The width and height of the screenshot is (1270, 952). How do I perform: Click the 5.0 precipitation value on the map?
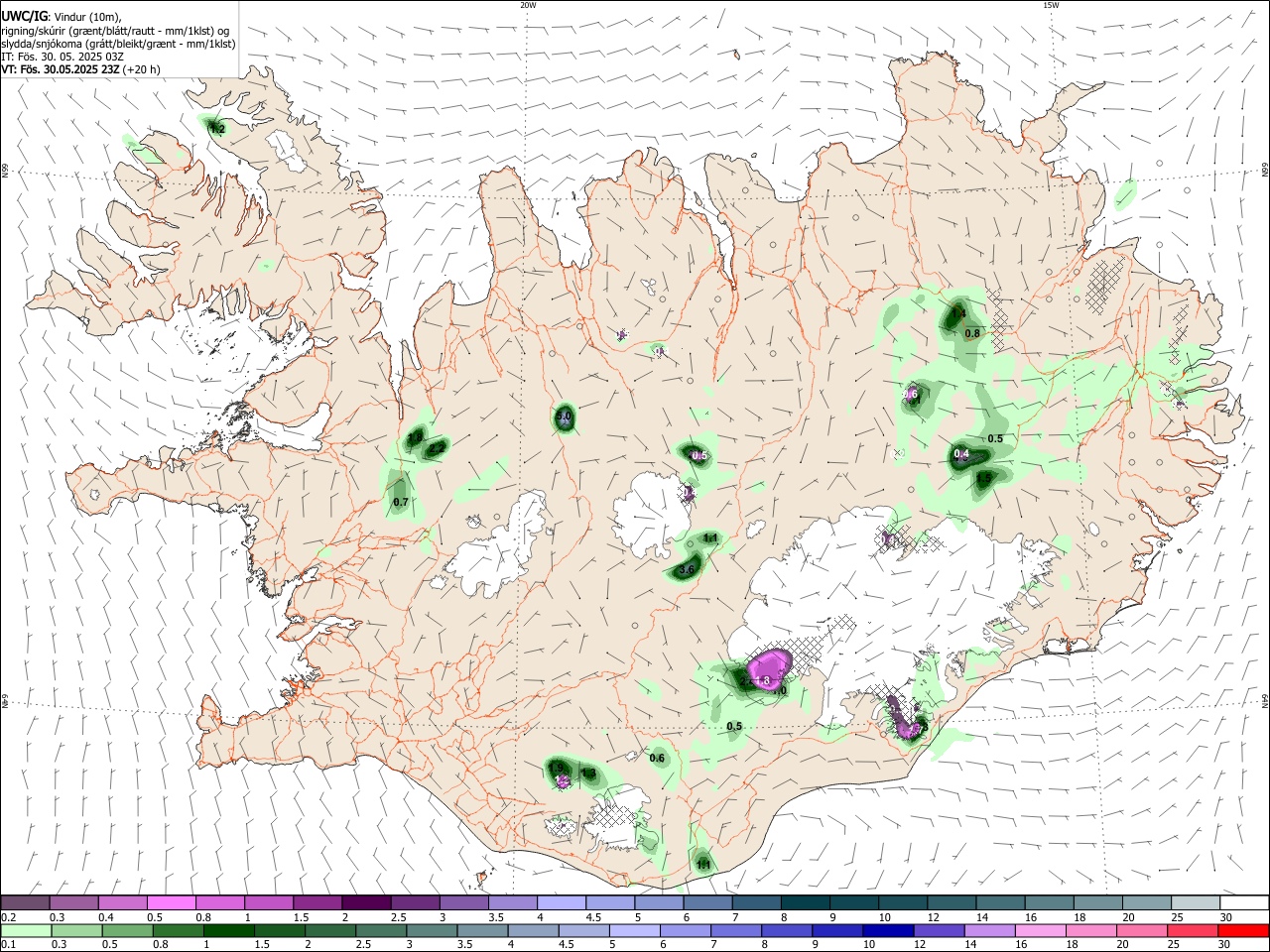pyautogui.click(x=564, y=417)
